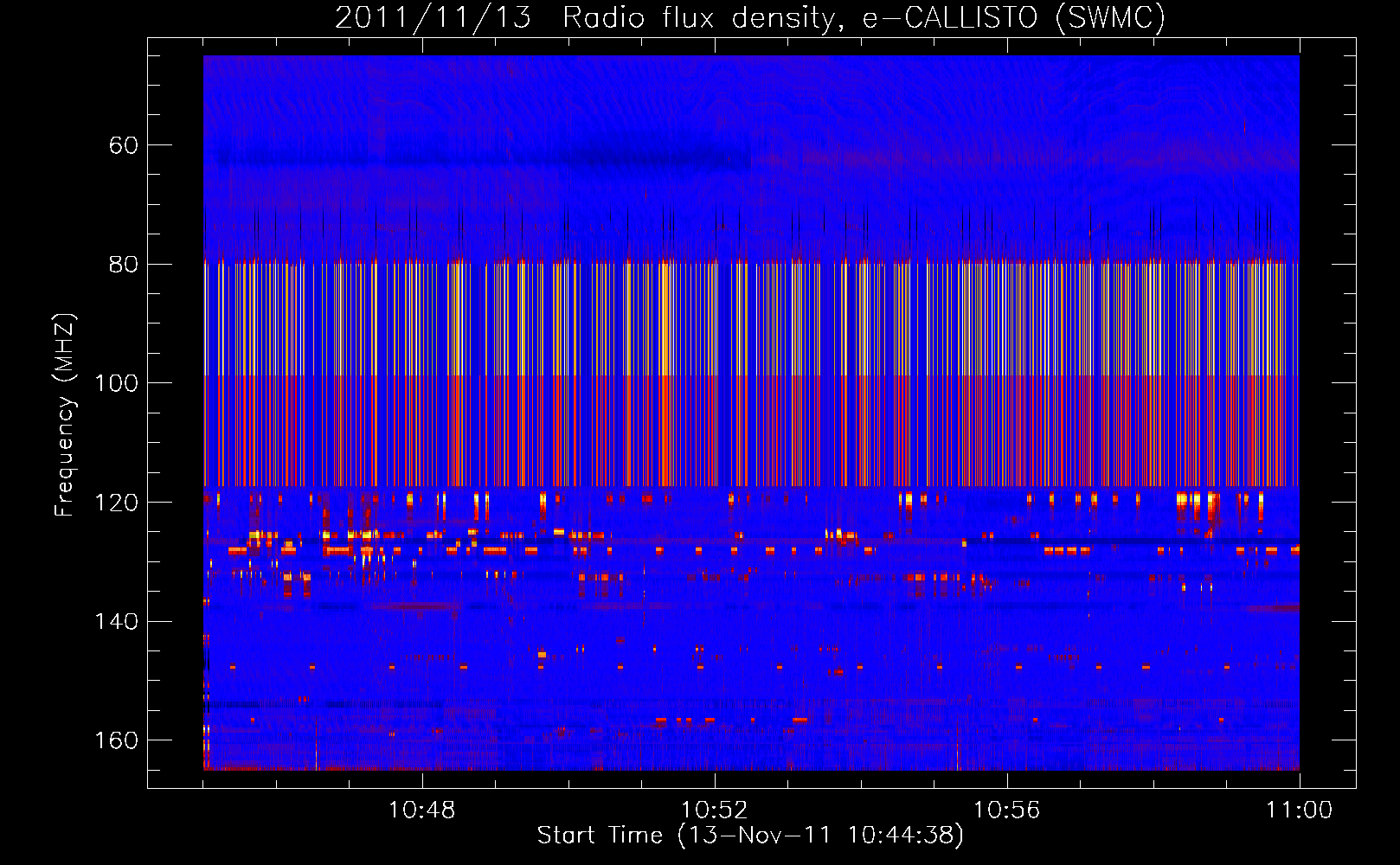Click the 160 frequency tick label
1400x865 pixels.
pos(117,740)
